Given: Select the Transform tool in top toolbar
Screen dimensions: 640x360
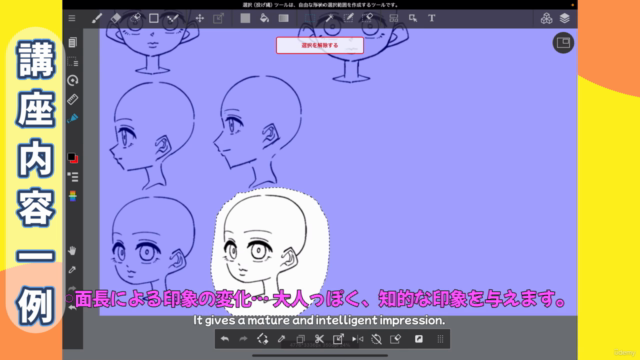Looking at the screenshot, I should [x=218, y=18].
